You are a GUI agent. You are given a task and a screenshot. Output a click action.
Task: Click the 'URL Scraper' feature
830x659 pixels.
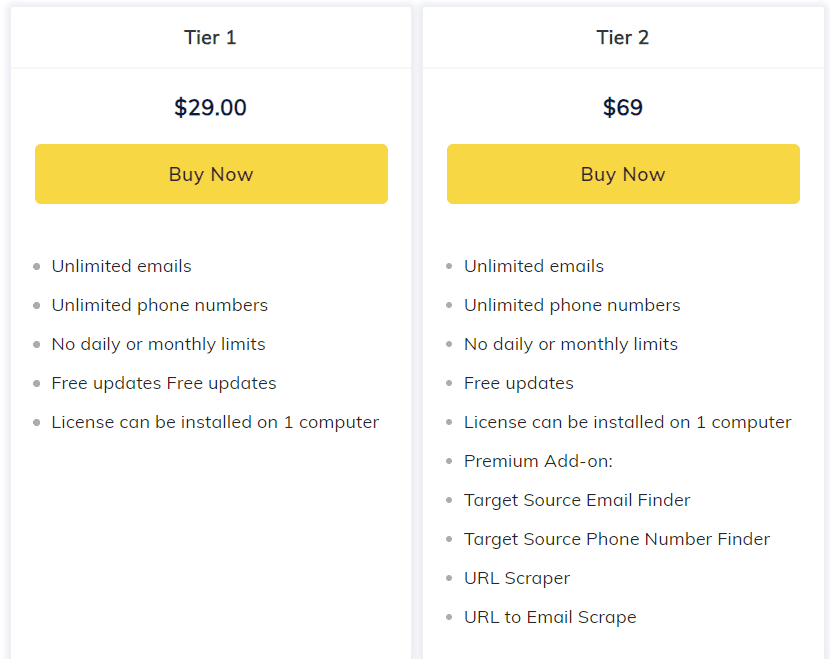(x=517, y=578)
